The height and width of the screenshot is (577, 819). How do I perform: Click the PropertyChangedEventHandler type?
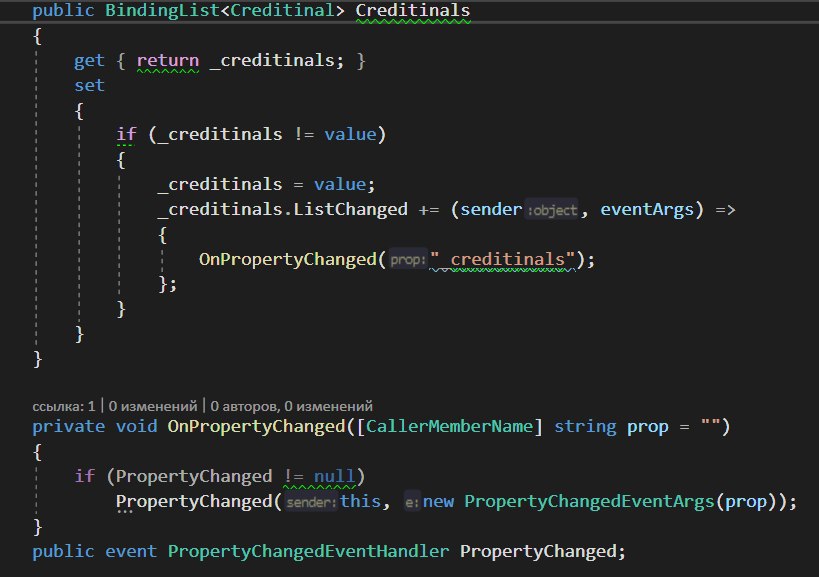[x=308, y=551]
